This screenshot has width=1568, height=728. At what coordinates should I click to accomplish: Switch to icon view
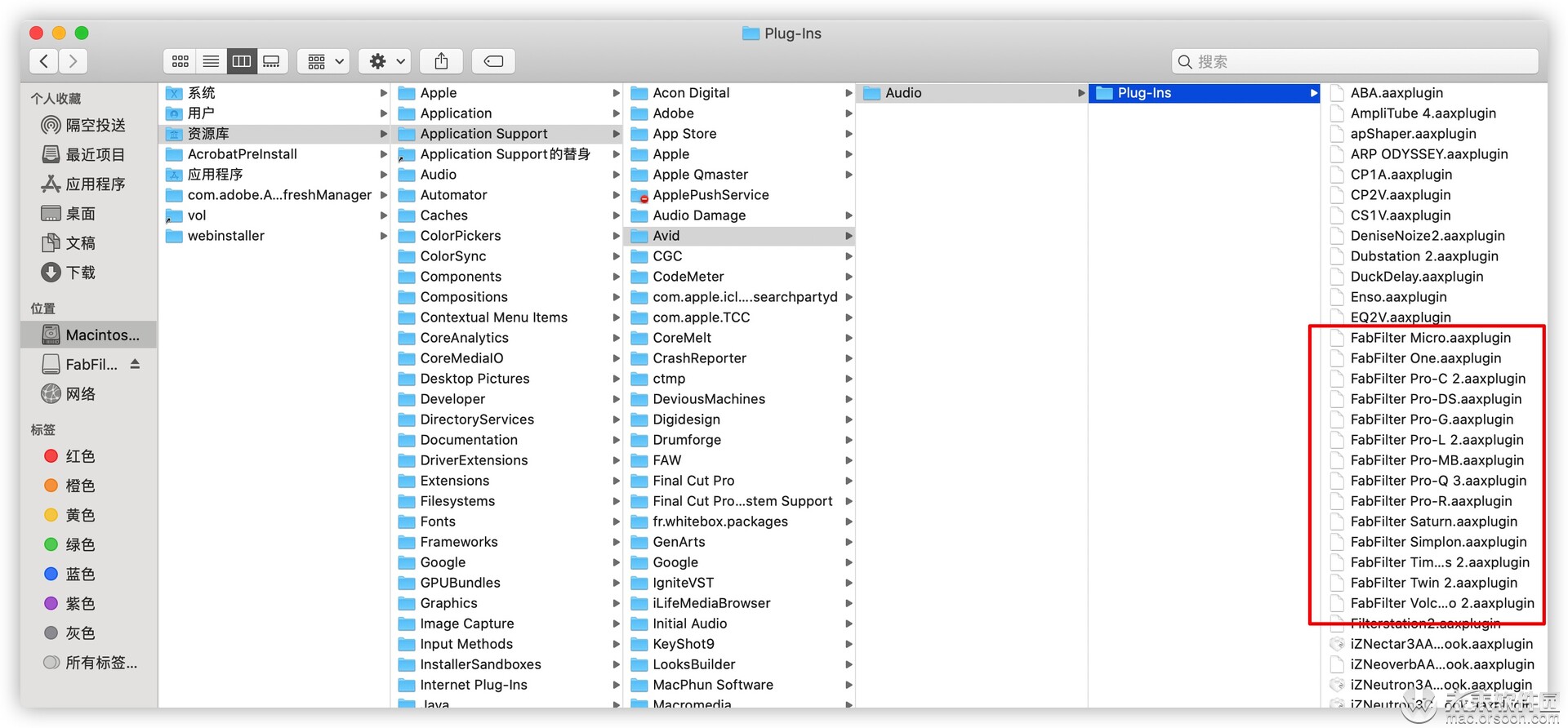coord(180,61)
